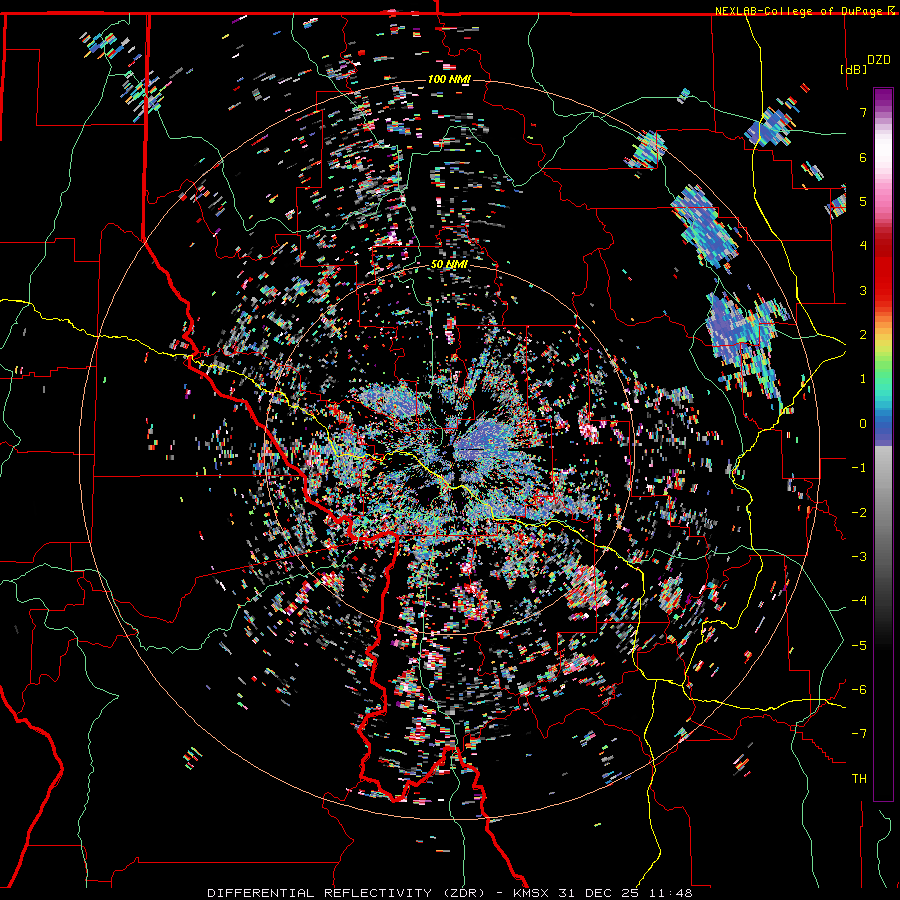Click the 100 NMI range ring label

tap(449, 79)
